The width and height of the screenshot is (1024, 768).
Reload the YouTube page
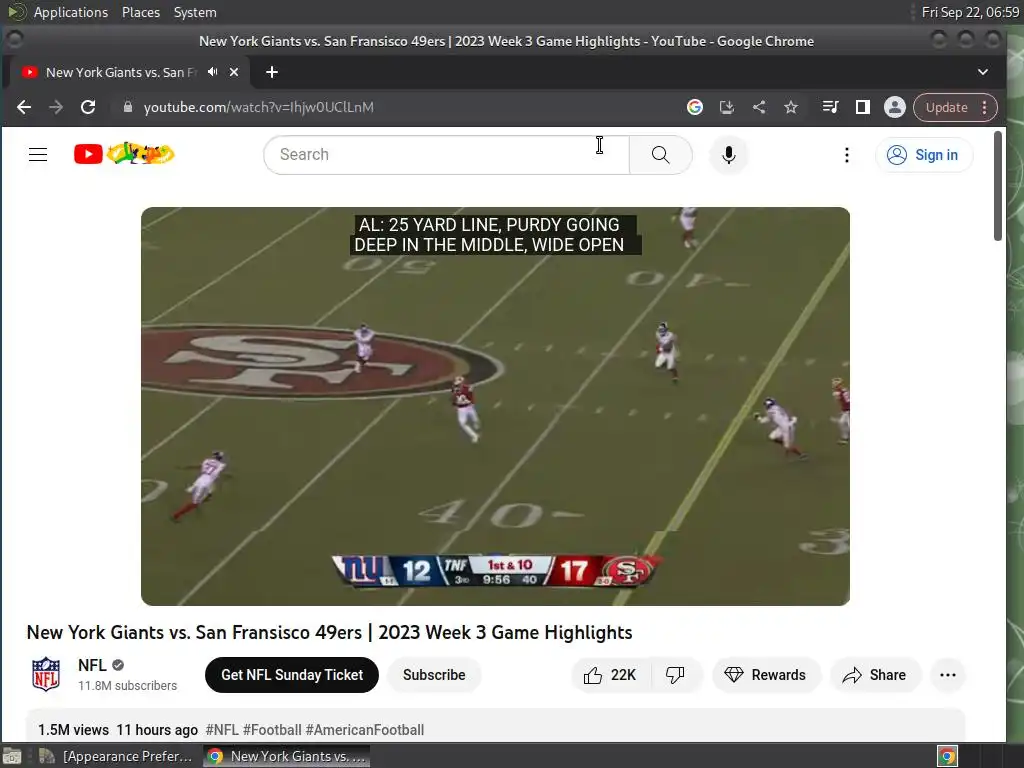tap(88, 107)
